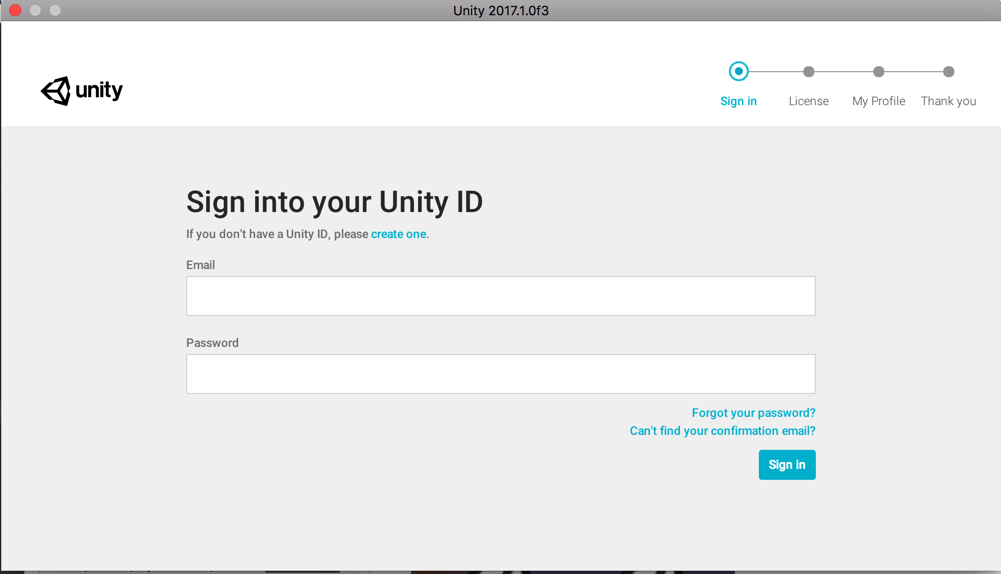Select the Sign in step circle
This screenshot has height=574, width=1001.
(x=739, y=72)
